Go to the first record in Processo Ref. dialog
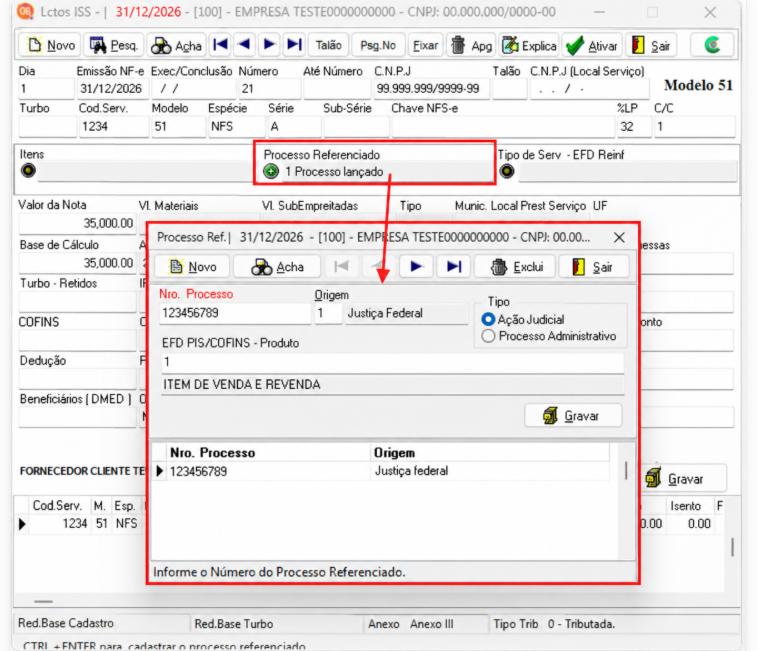Image resolution: width=757 pixels, height=651 pixels. coord(341,266)
